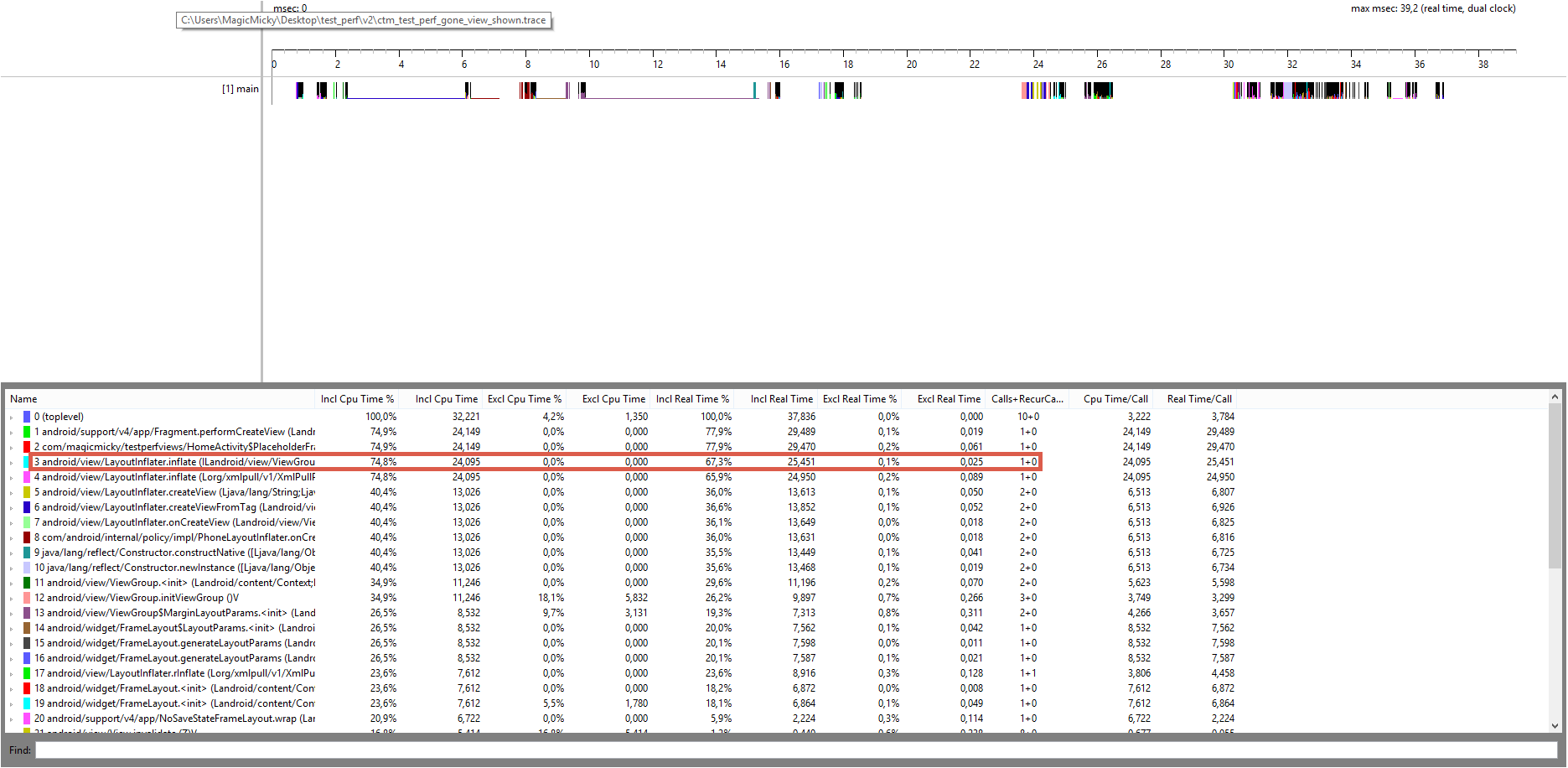Click the scrollbar up arrow
This screenshot has width=1568, height=768.
1555,397
